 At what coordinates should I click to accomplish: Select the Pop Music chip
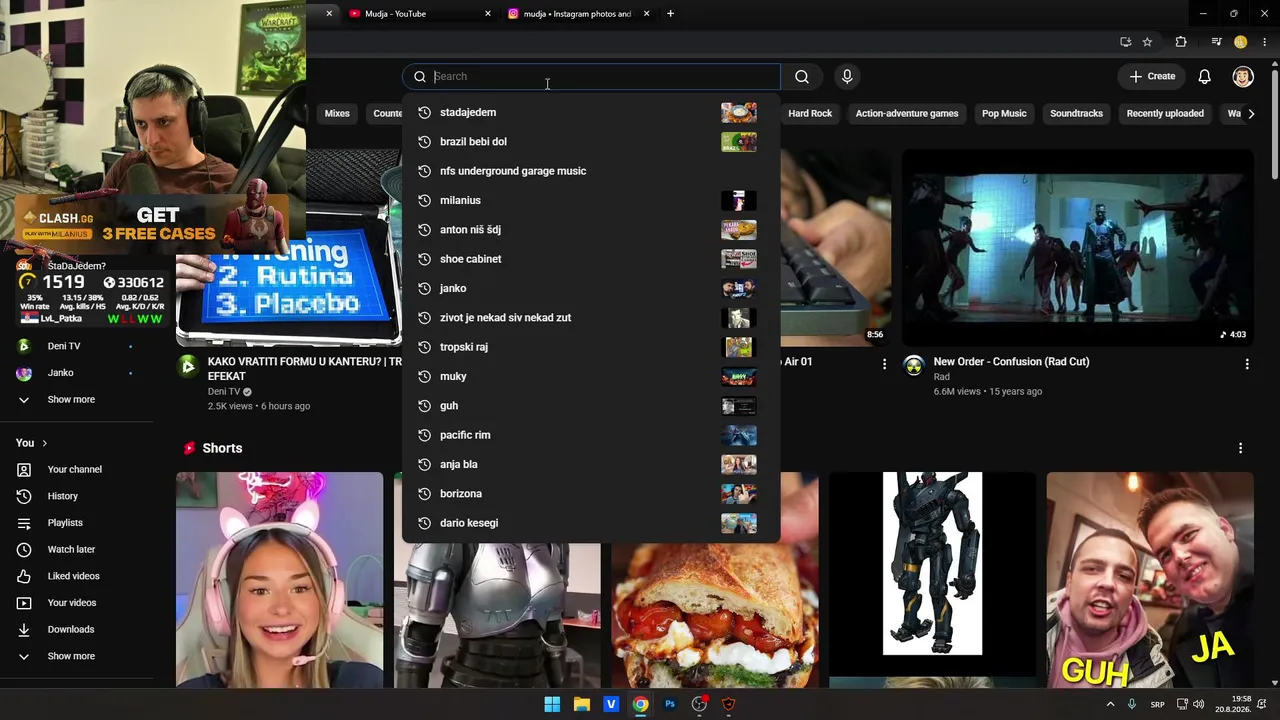(1004, 114)
